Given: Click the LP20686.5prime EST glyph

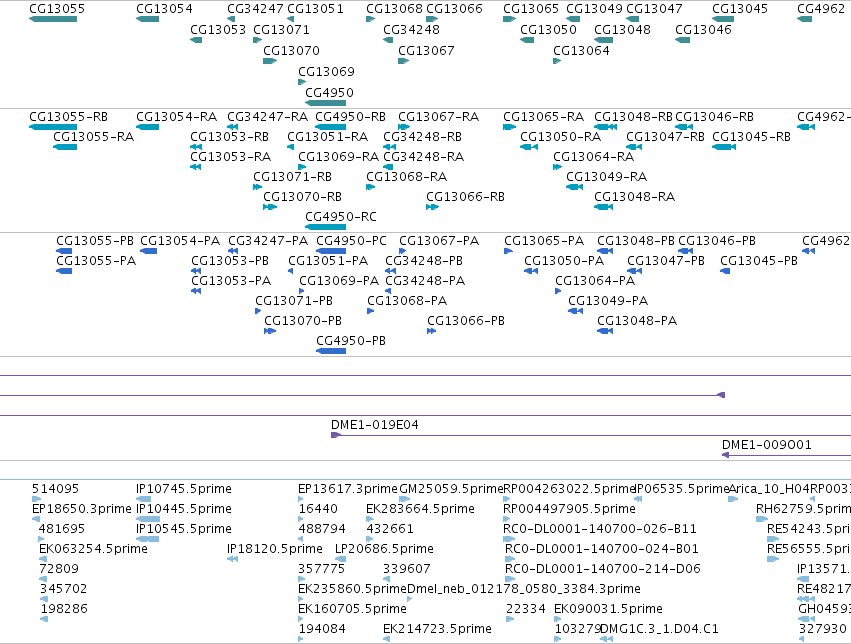Looking at the screenshot, I should (x=340, y=559).
